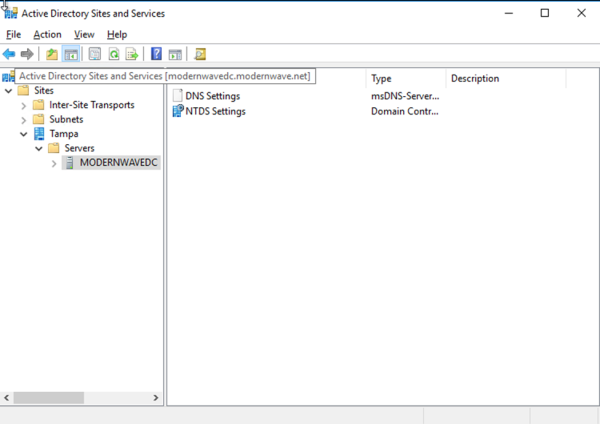Select DNS Settings in the list
The width and height of the screenshot is (600, 424).
(212, 96)
